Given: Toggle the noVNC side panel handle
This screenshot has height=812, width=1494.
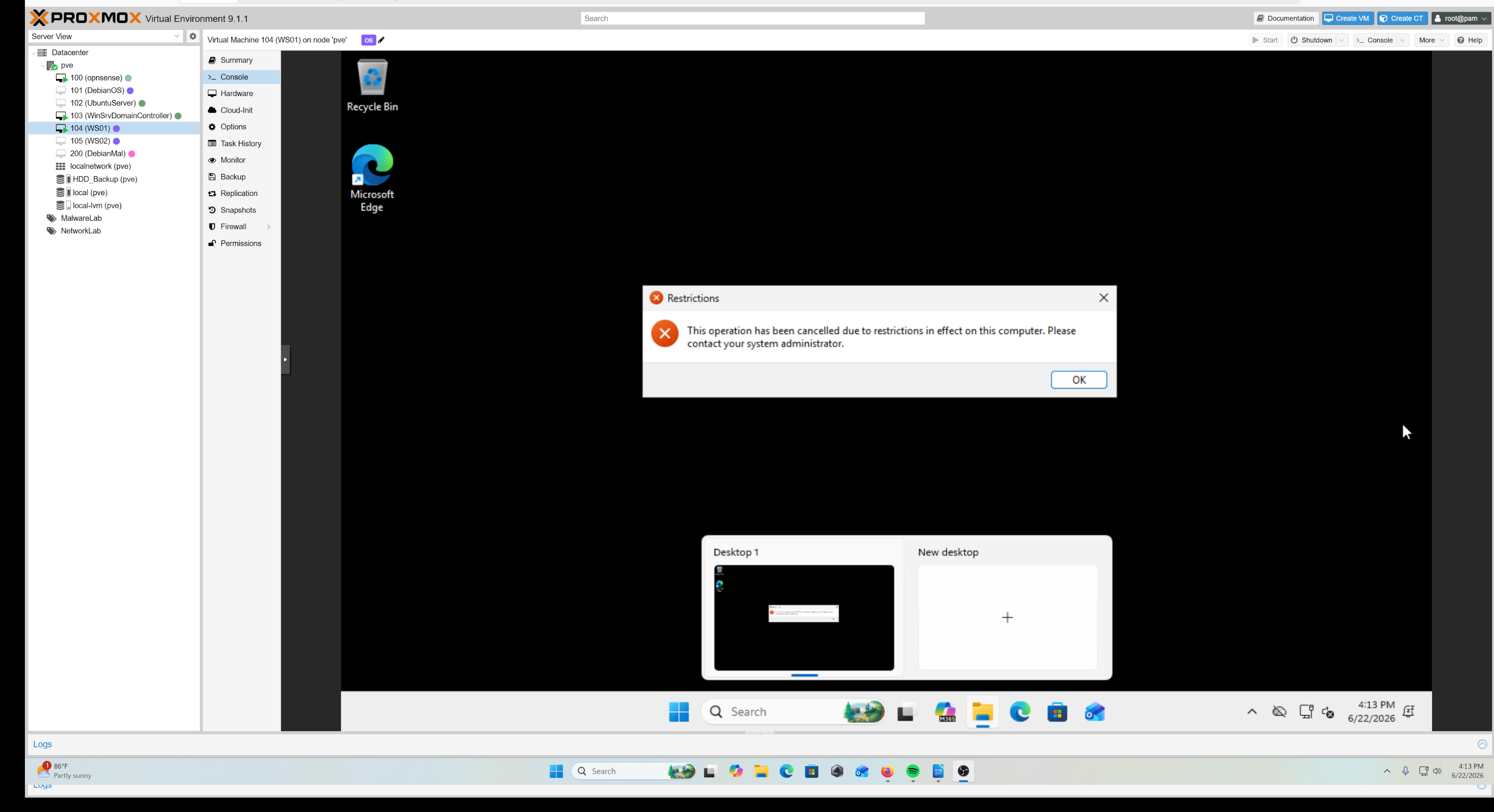Looking at the screenshot, I should [x=285, y=359].
